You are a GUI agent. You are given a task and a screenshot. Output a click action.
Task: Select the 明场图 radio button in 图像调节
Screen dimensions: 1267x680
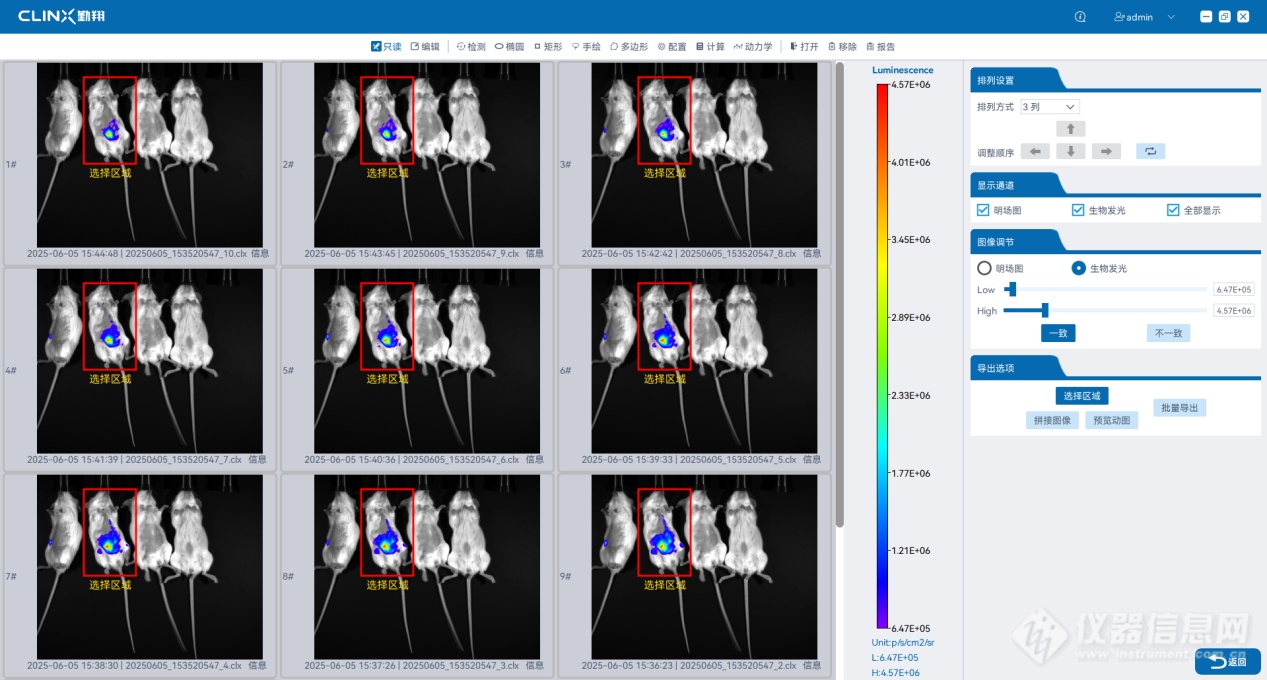coord(984,268)
